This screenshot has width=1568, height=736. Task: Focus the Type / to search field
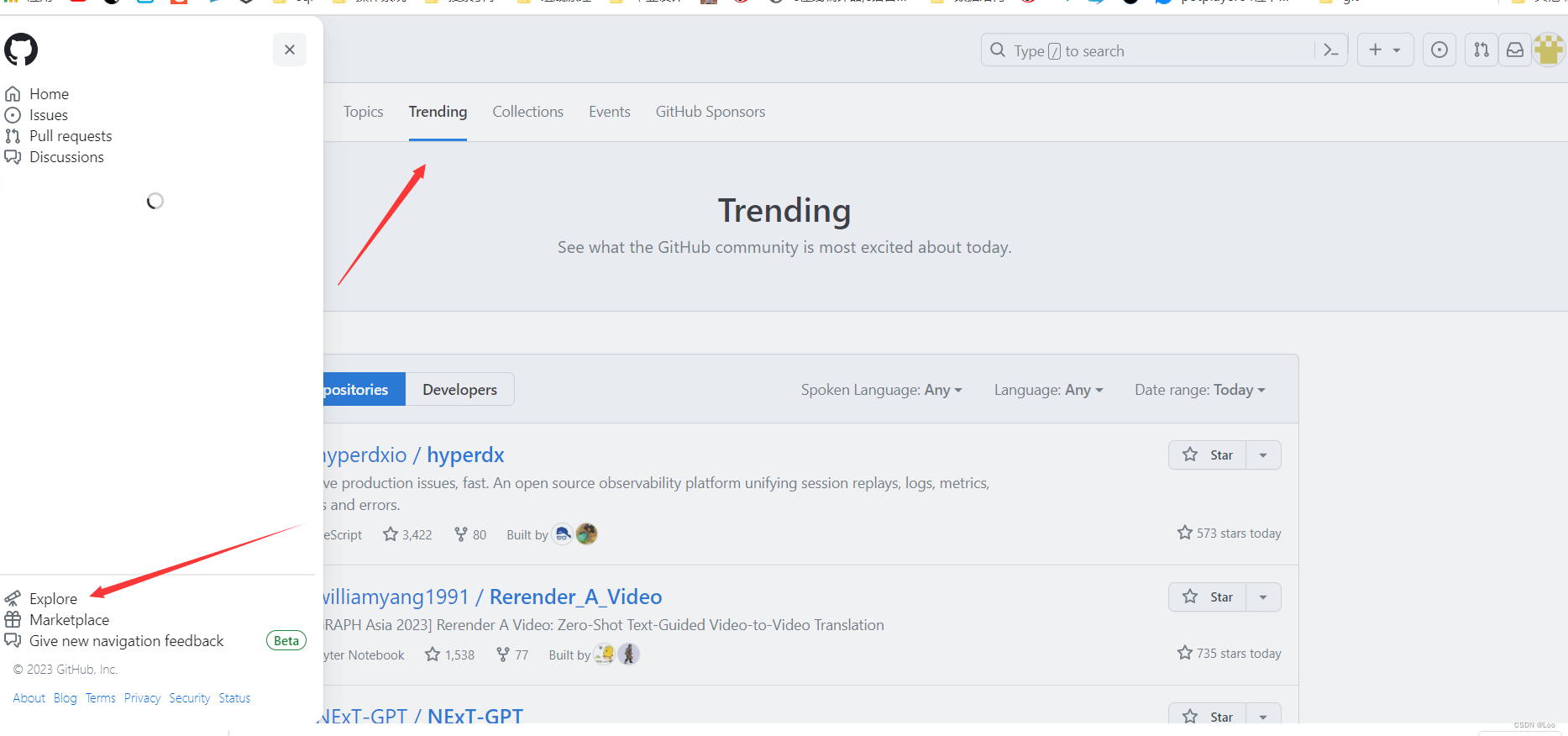click(x=1147, y=50)
